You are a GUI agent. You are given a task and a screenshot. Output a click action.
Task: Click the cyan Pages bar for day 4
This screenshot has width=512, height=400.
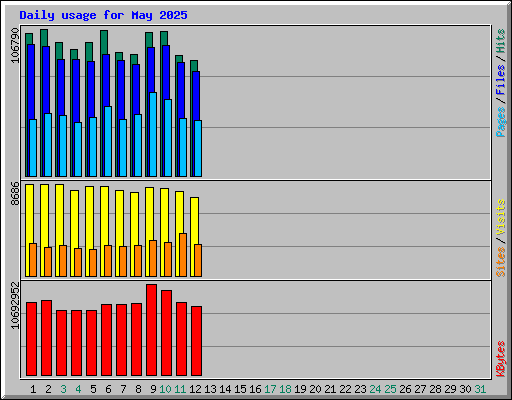78,149
